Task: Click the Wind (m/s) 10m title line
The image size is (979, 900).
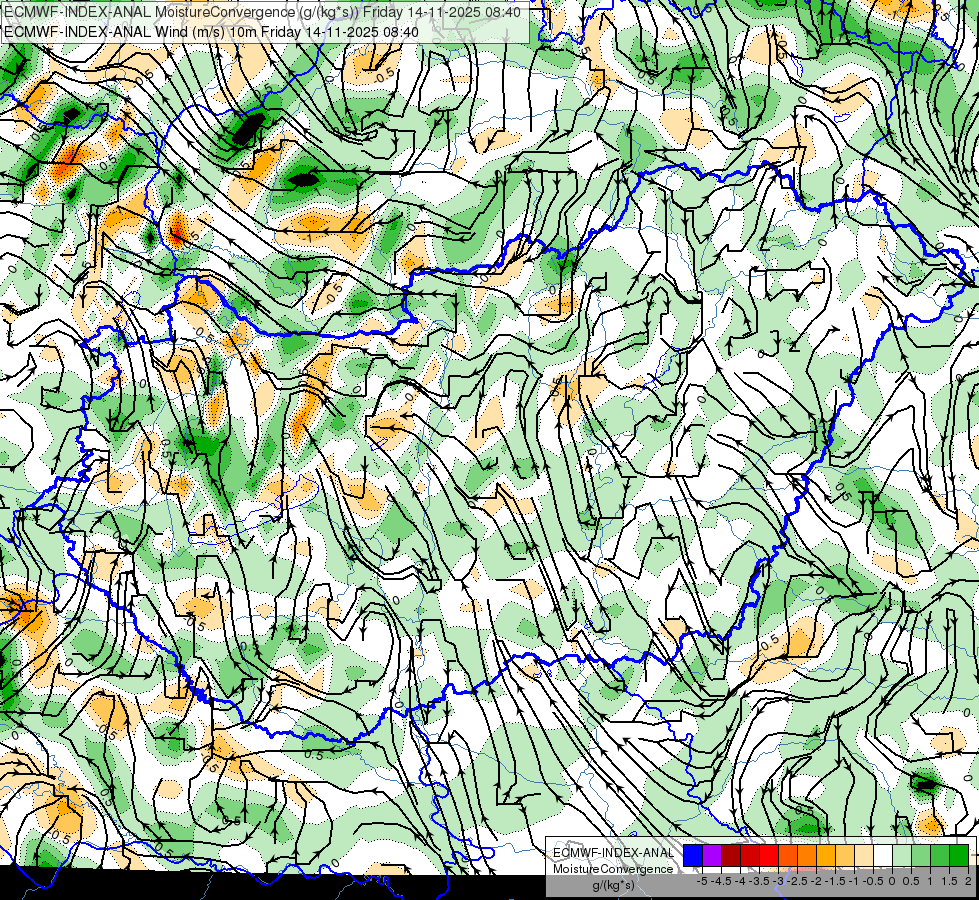Action: click(x=212, y=31)
